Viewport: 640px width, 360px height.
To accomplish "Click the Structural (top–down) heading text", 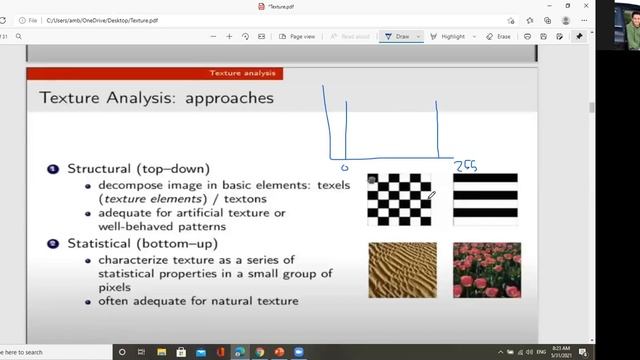I will [139, 169].
